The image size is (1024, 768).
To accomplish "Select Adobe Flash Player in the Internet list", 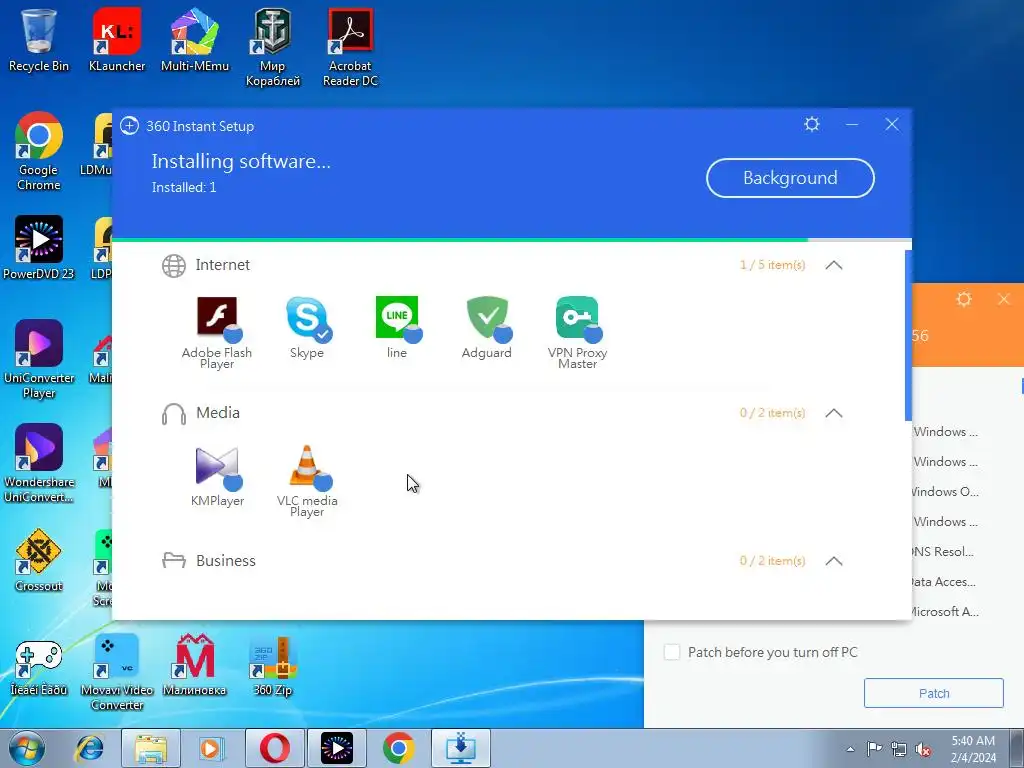I will click(217, 317).
